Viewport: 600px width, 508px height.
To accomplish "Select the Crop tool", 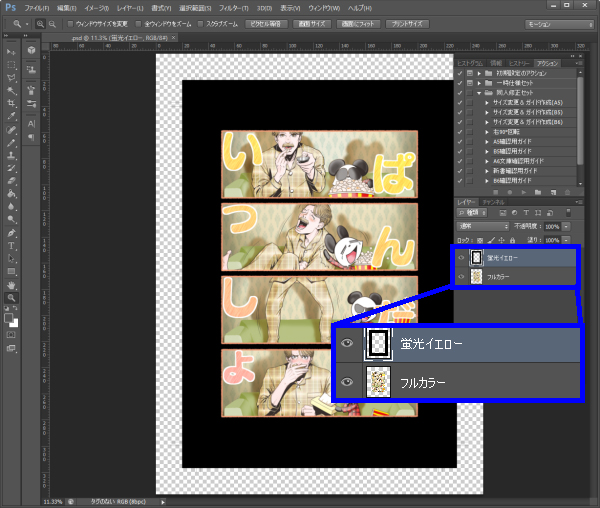I will tap(11, 103).
